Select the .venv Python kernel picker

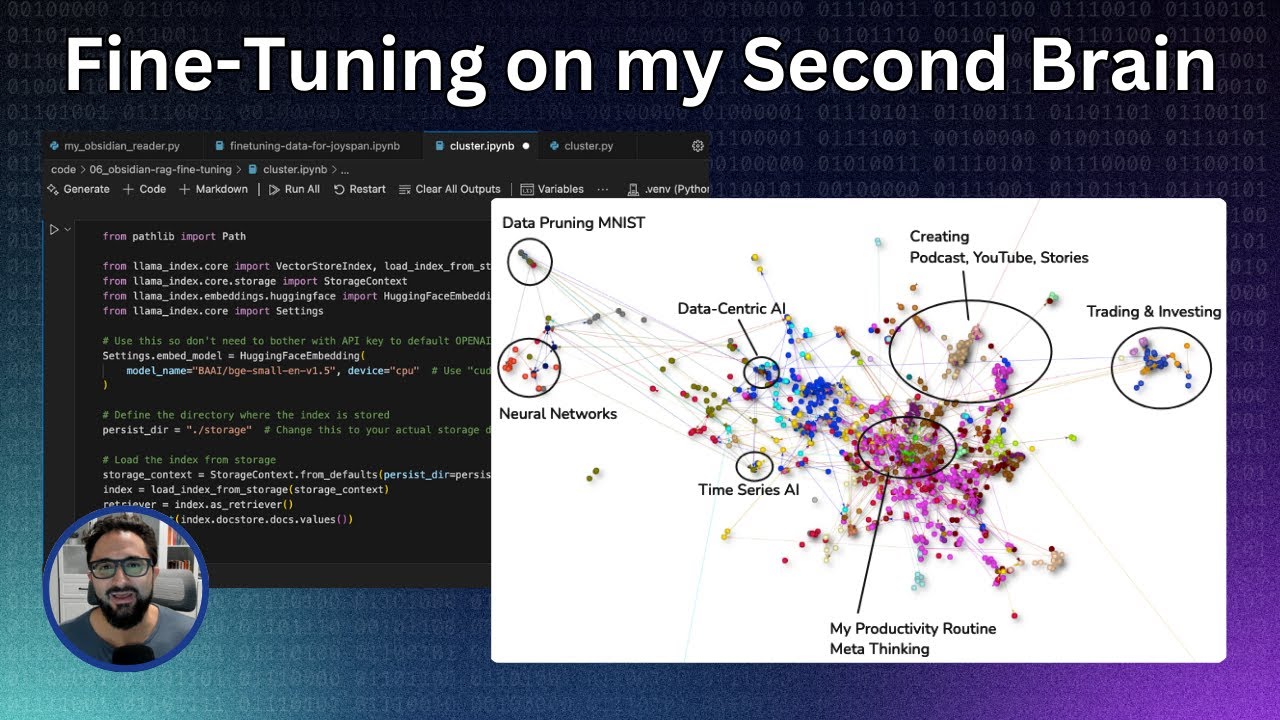pyautogui.click(x=668, y=189)
